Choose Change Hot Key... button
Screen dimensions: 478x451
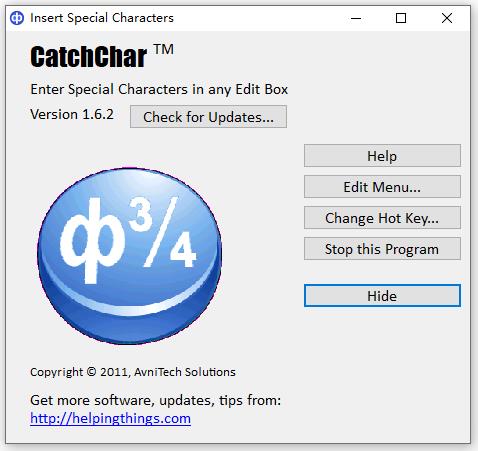point(382,218)
